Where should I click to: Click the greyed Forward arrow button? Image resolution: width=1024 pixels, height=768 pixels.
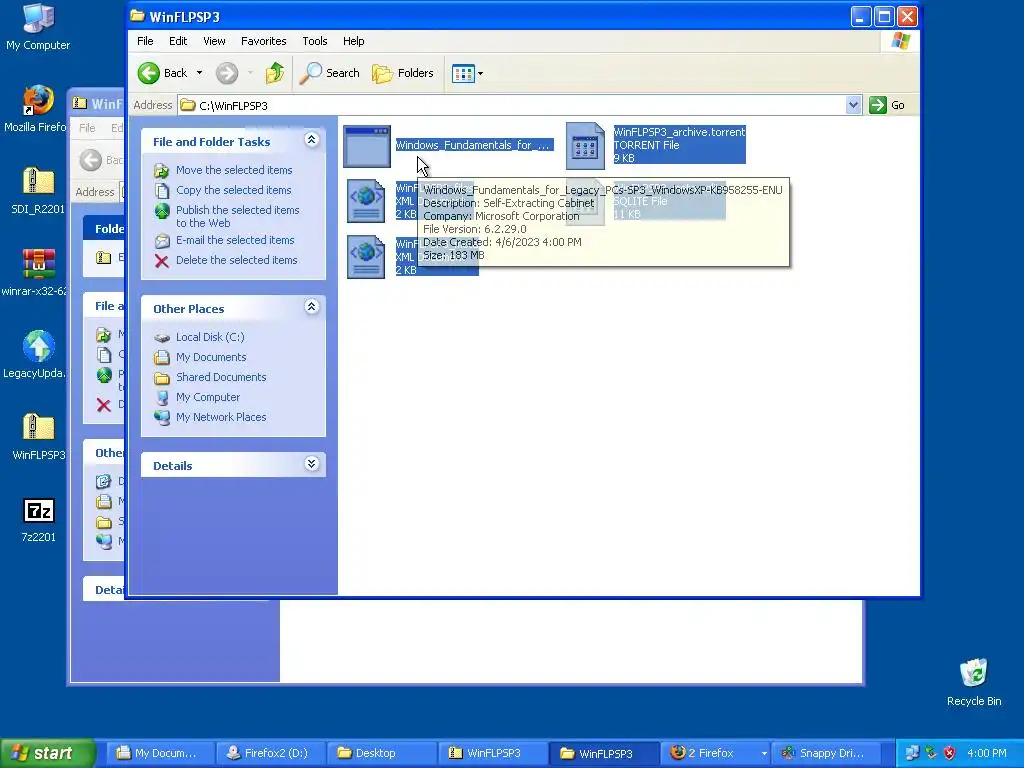click(227, 73)
